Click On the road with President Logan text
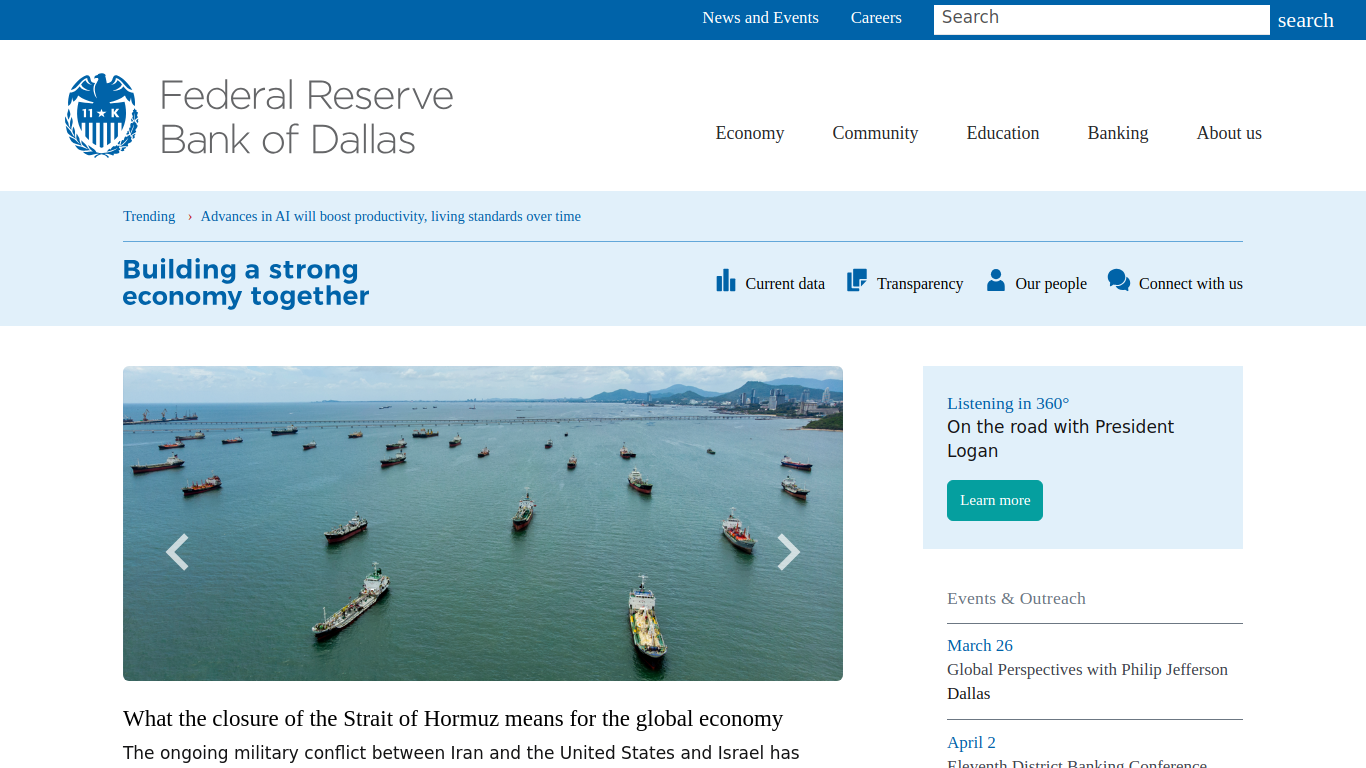Screen dimensions: 1366x768 pos(1061,439)
